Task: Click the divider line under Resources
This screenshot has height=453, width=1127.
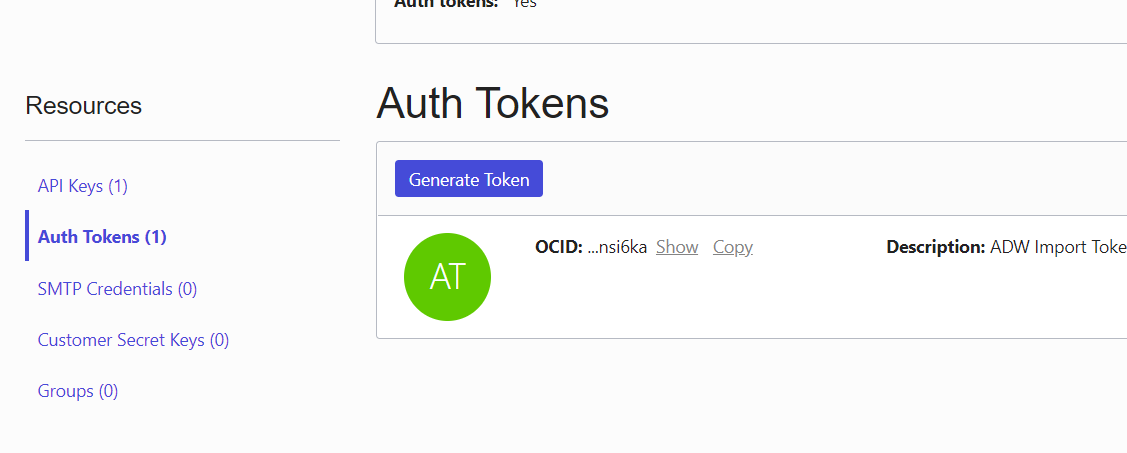Action: click(183, 140)
